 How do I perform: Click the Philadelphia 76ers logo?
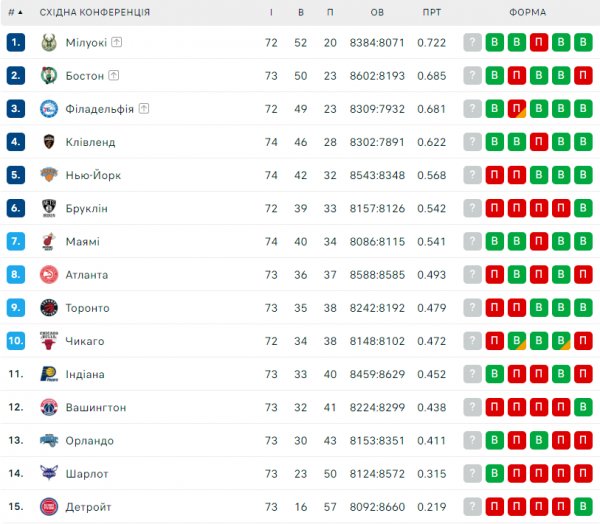tap(48, 109)
